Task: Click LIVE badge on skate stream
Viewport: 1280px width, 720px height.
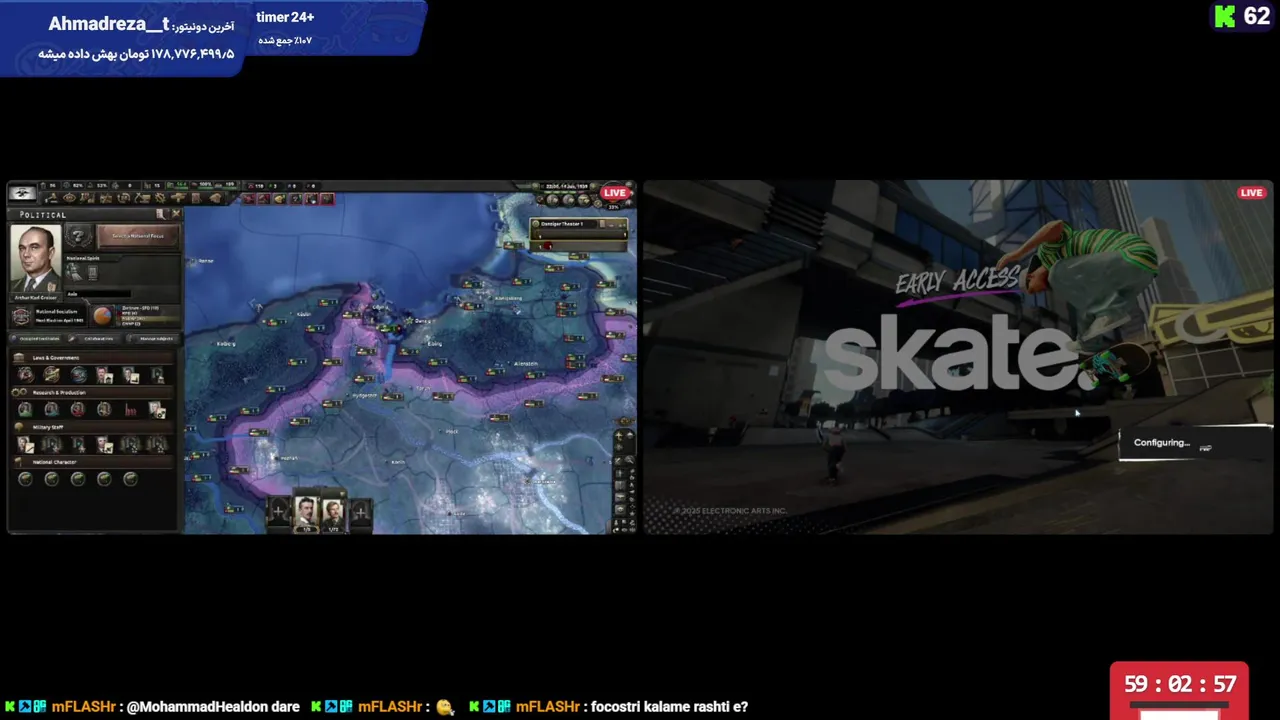Action: pos(1251,193)
